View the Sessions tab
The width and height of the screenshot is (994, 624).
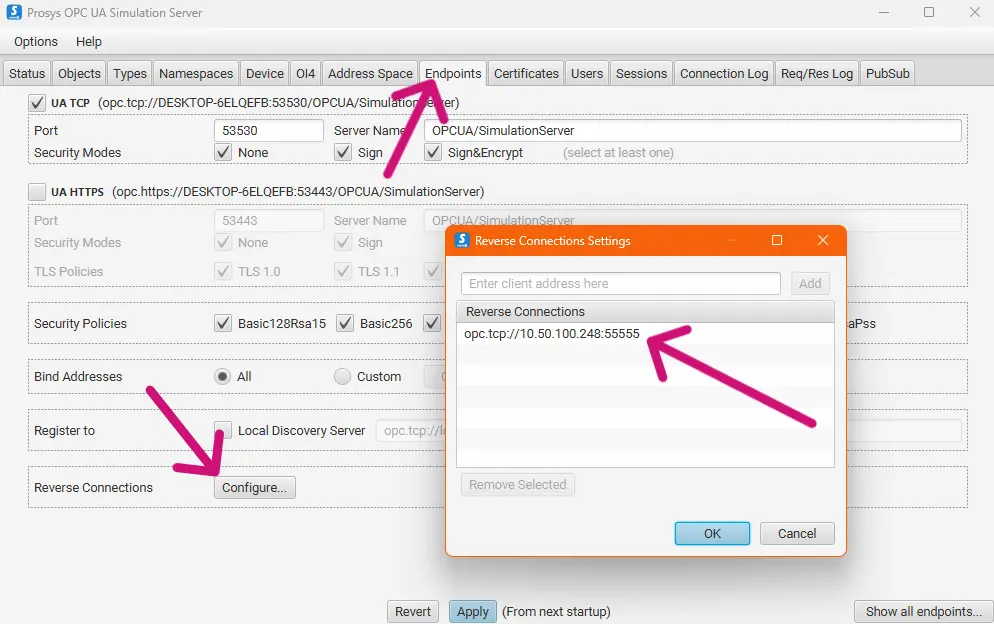[642, 74]
